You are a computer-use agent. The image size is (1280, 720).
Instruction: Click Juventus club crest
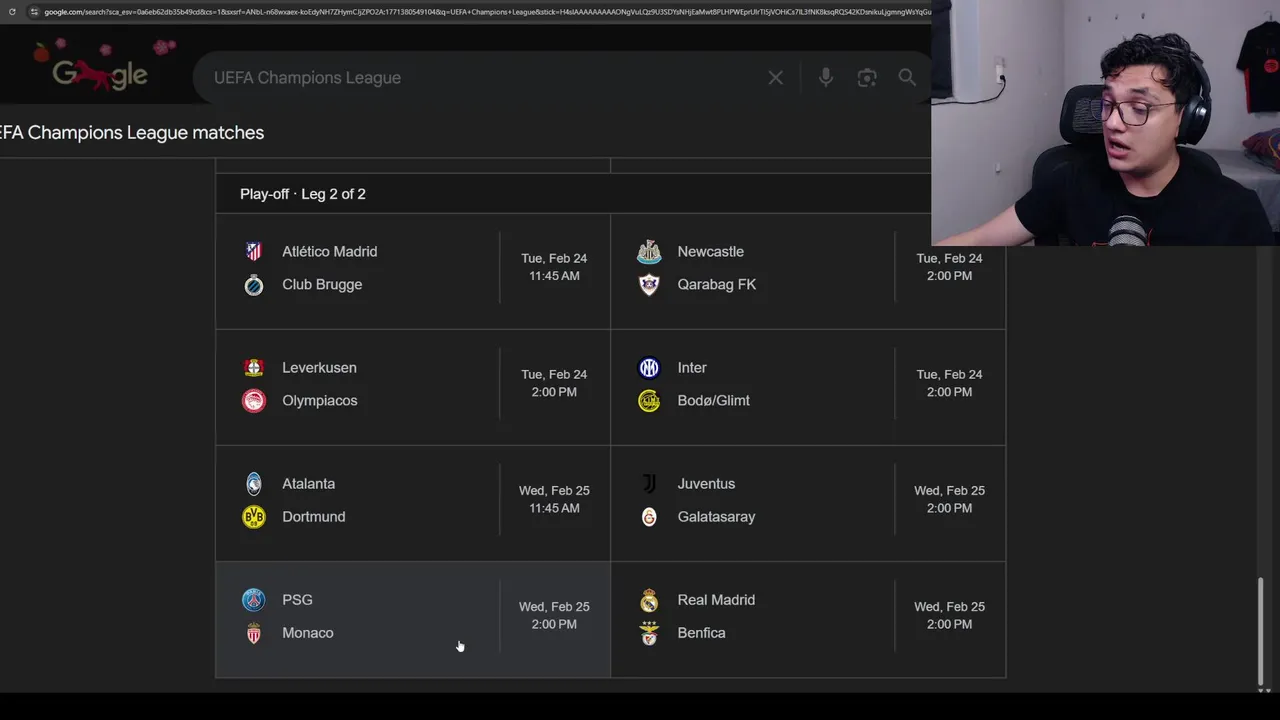tap(649, 484)
